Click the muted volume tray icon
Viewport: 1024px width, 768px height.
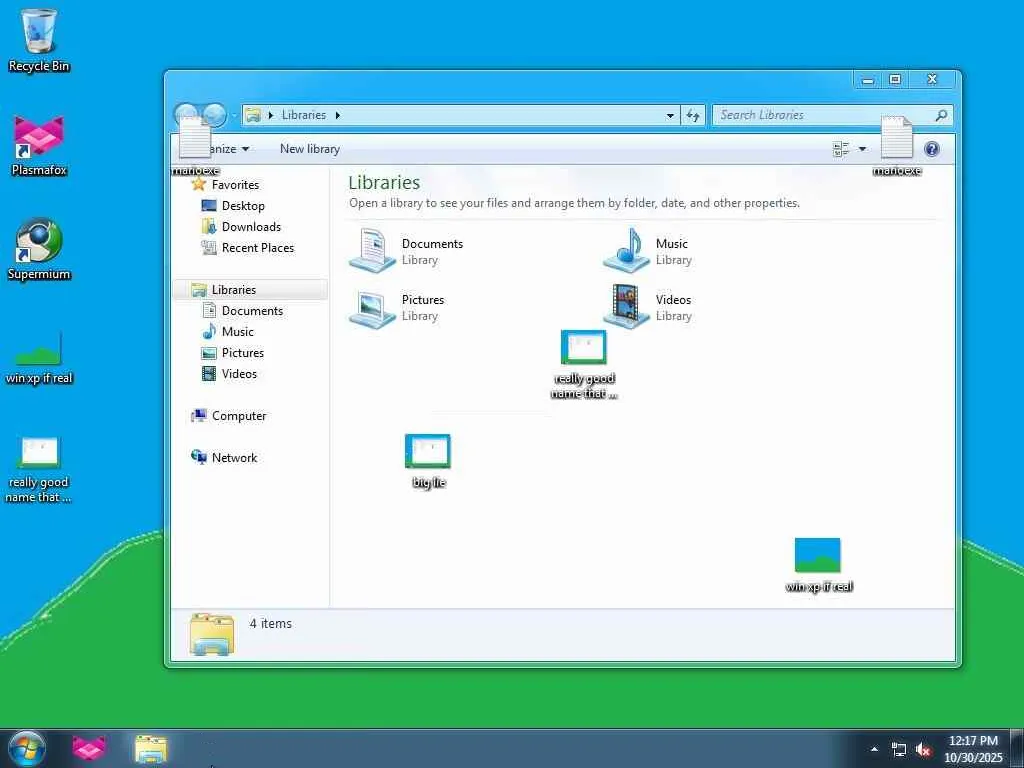(x=923, y=750)
